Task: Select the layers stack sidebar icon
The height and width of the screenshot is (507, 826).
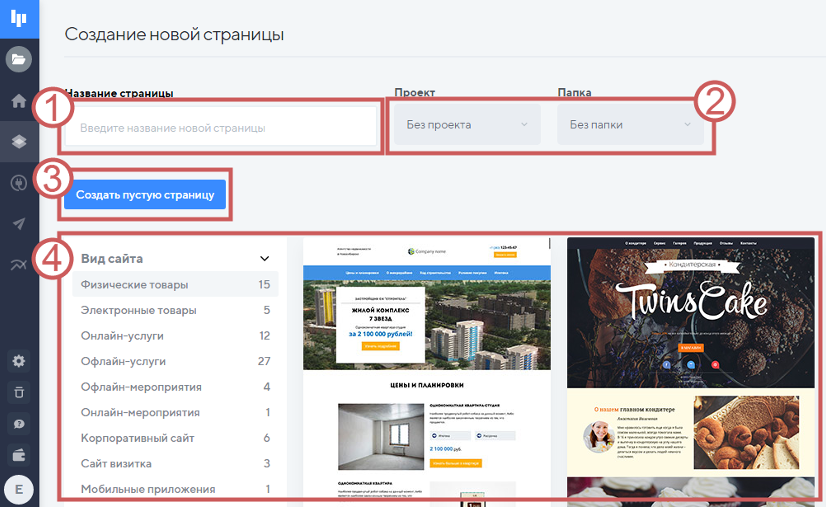Action: 19,142
